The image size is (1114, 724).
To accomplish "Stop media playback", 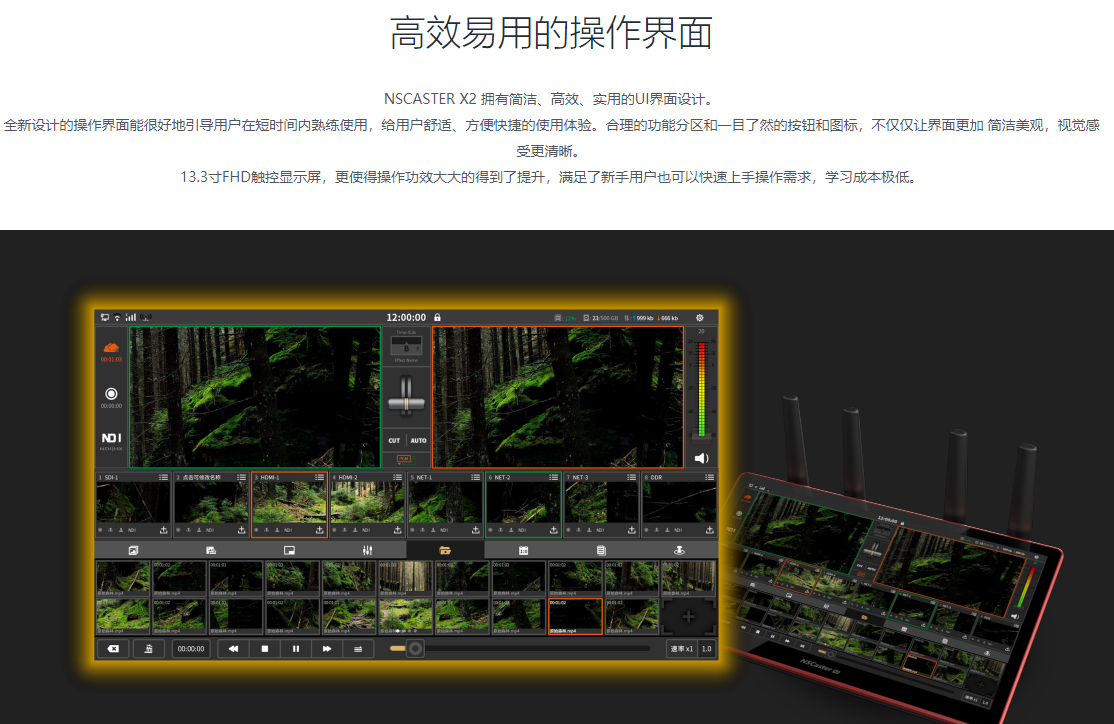I will [x=265, y=649].
